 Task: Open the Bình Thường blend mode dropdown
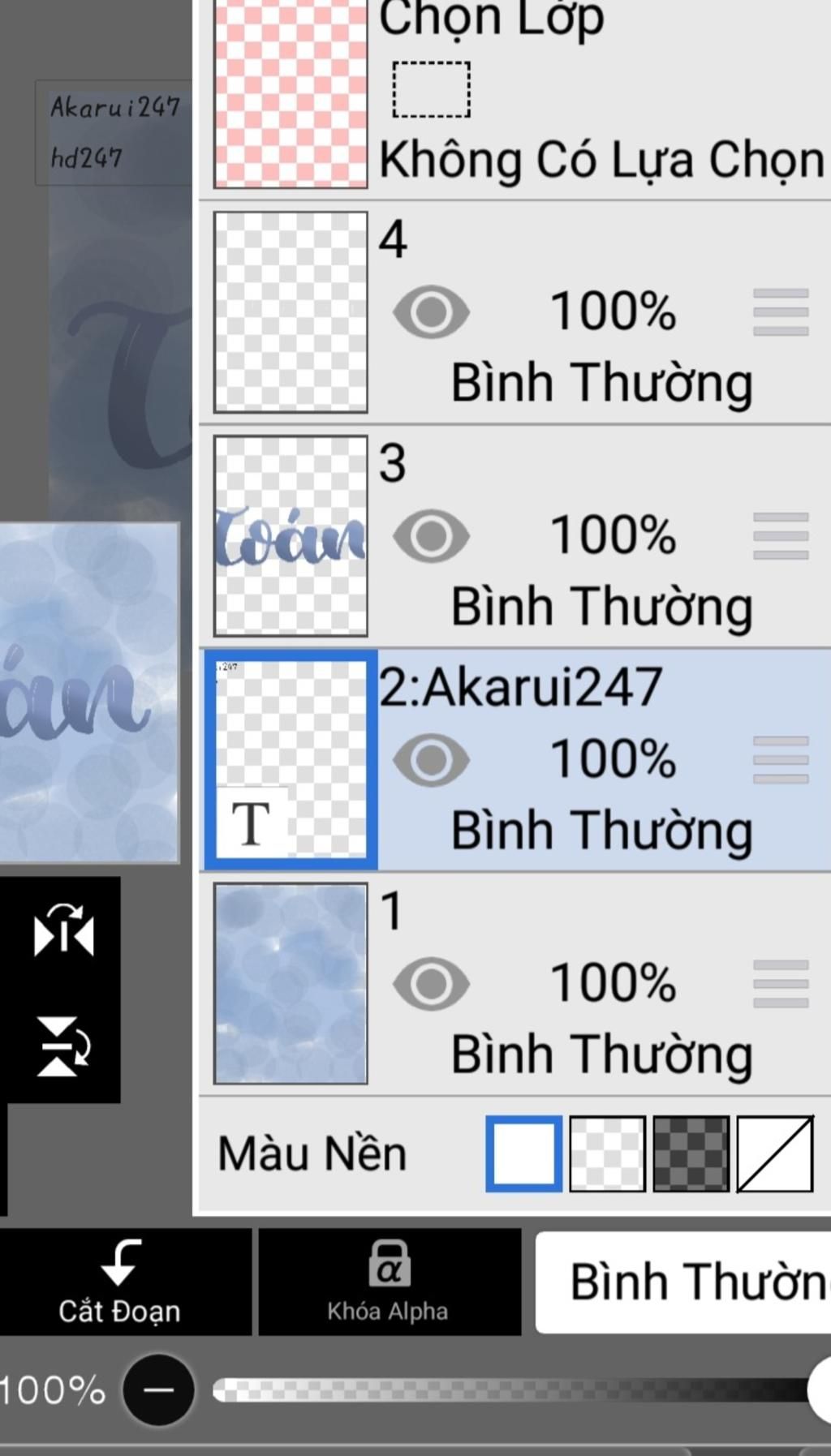(x=683, y=1282)
